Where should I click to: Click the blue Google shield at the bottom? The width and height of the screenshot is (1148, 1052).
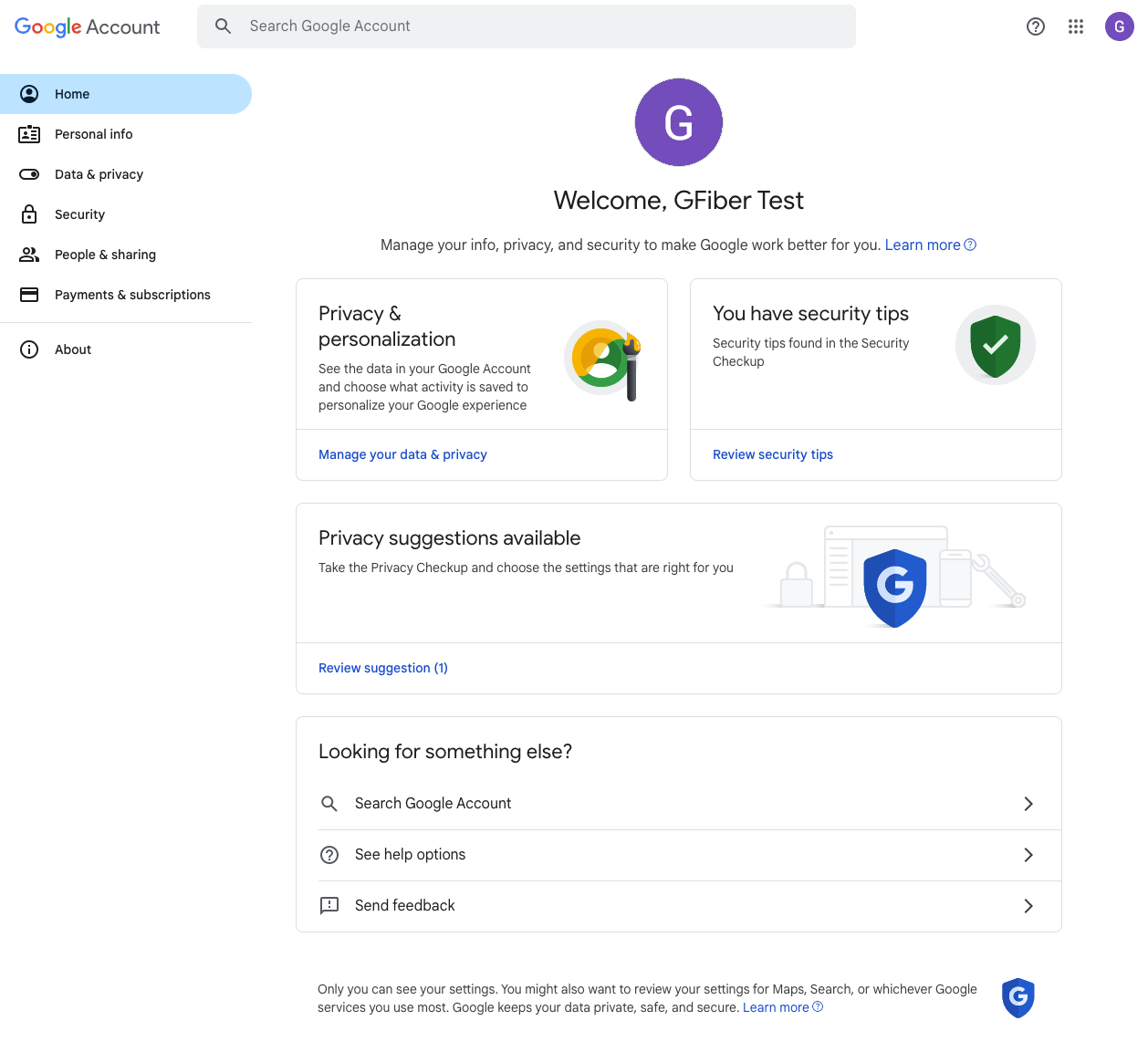(x=1018, y=997)
